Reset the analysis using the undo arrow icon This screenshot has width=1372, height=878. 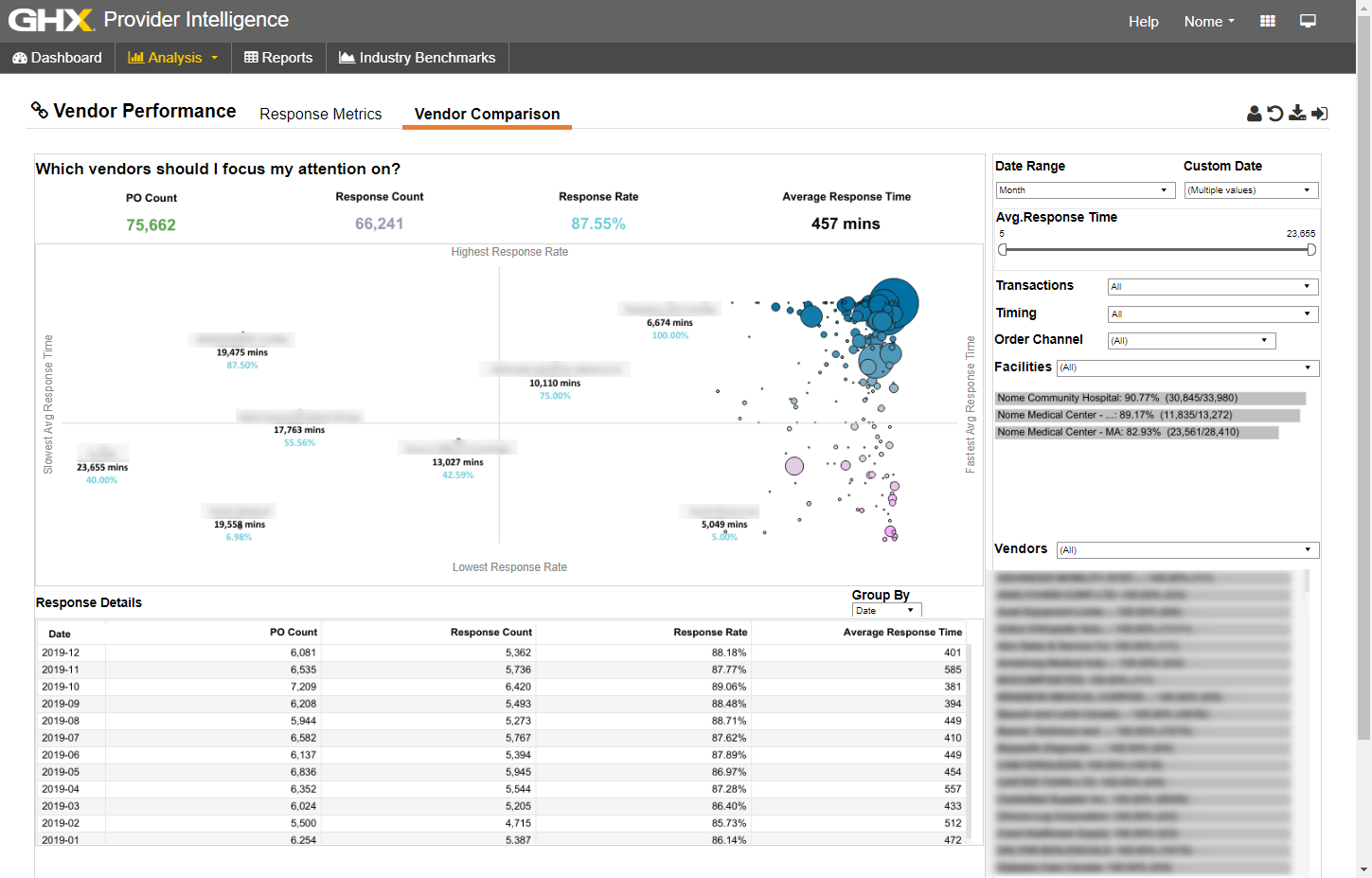click(1276, 113)
